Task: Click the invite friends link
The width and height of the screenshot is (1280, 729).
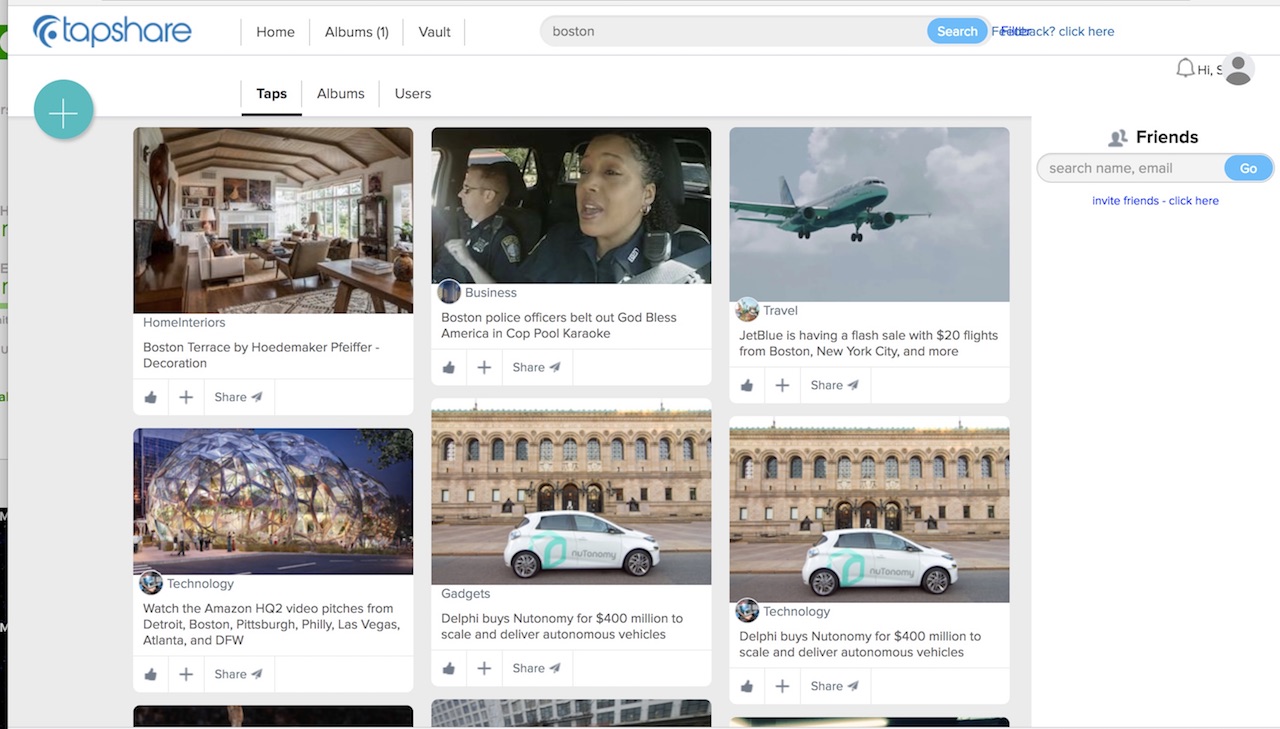Action: pyautogui.click(x=1155, y=200)
